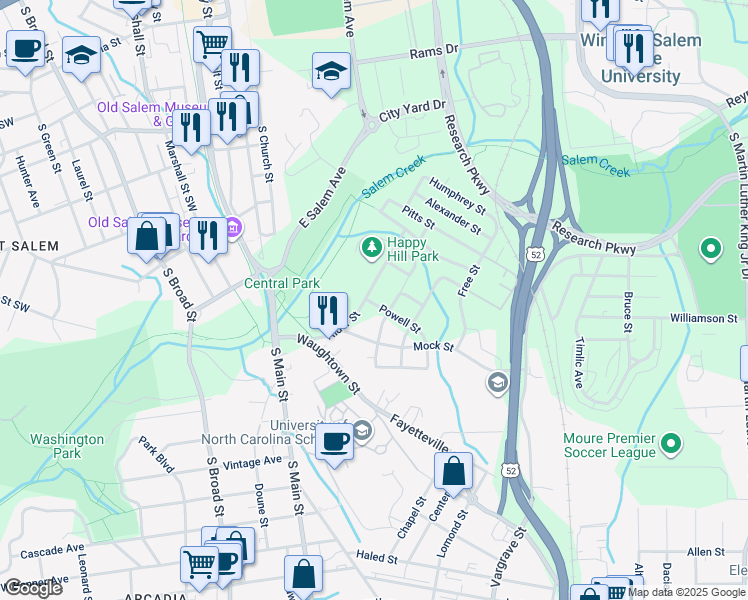
Task: Select the cafe marker near Fayetteville St
Action: [334, 445]
